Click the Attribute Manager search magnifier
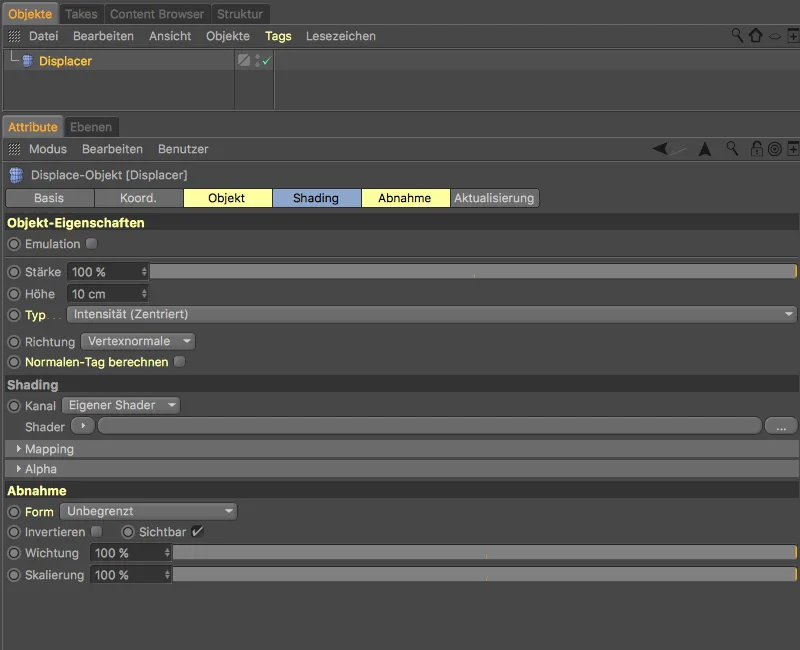 (732, 148)
